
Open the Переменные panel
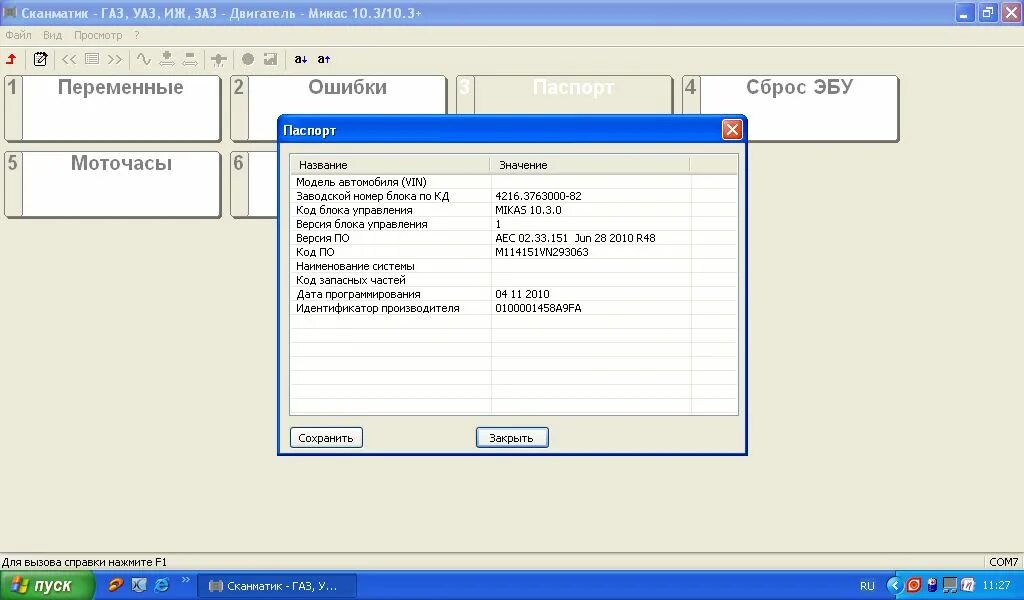[113, 108]
